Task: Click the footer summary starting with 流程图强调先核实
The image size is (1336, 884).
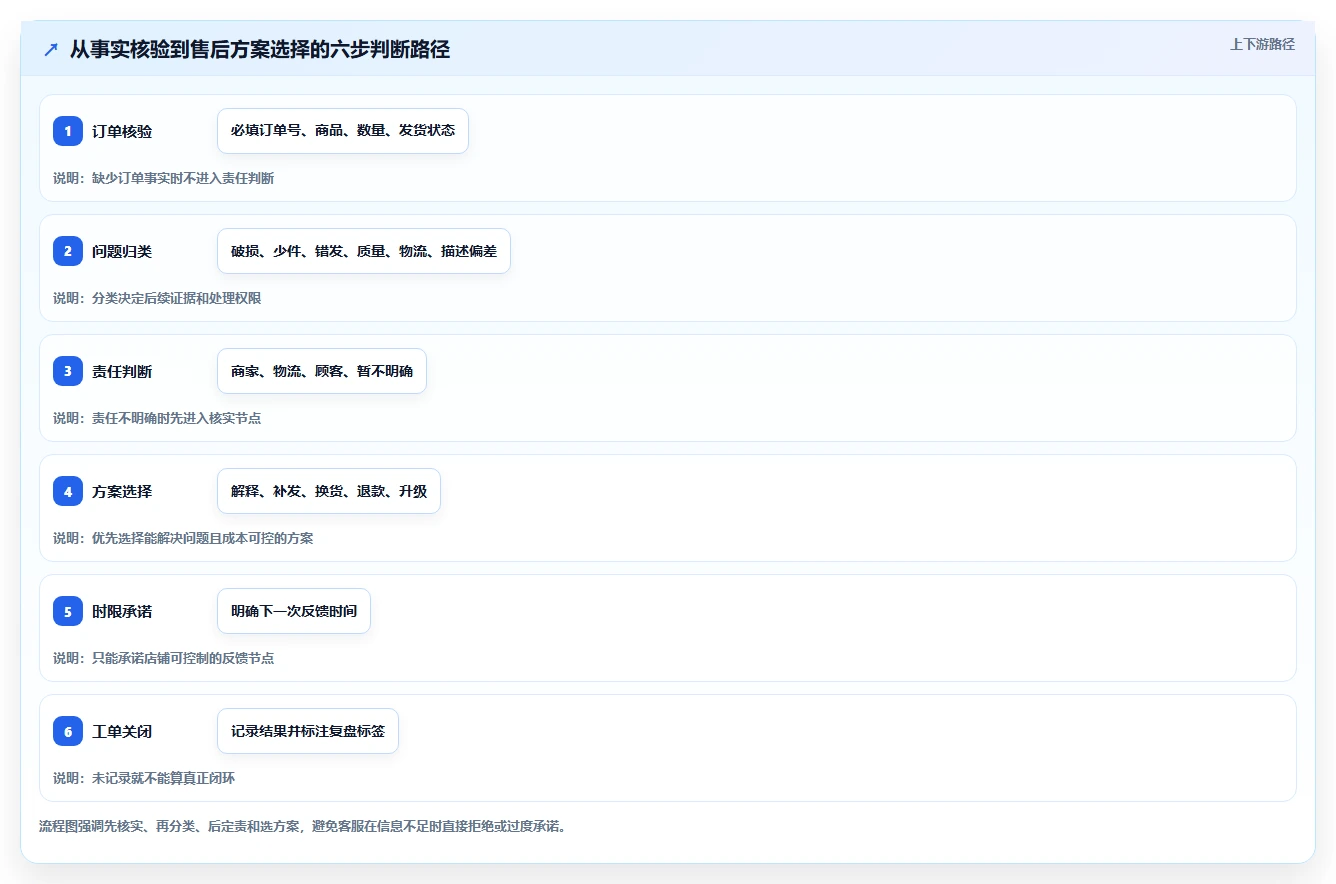Action: coord(303,827)
